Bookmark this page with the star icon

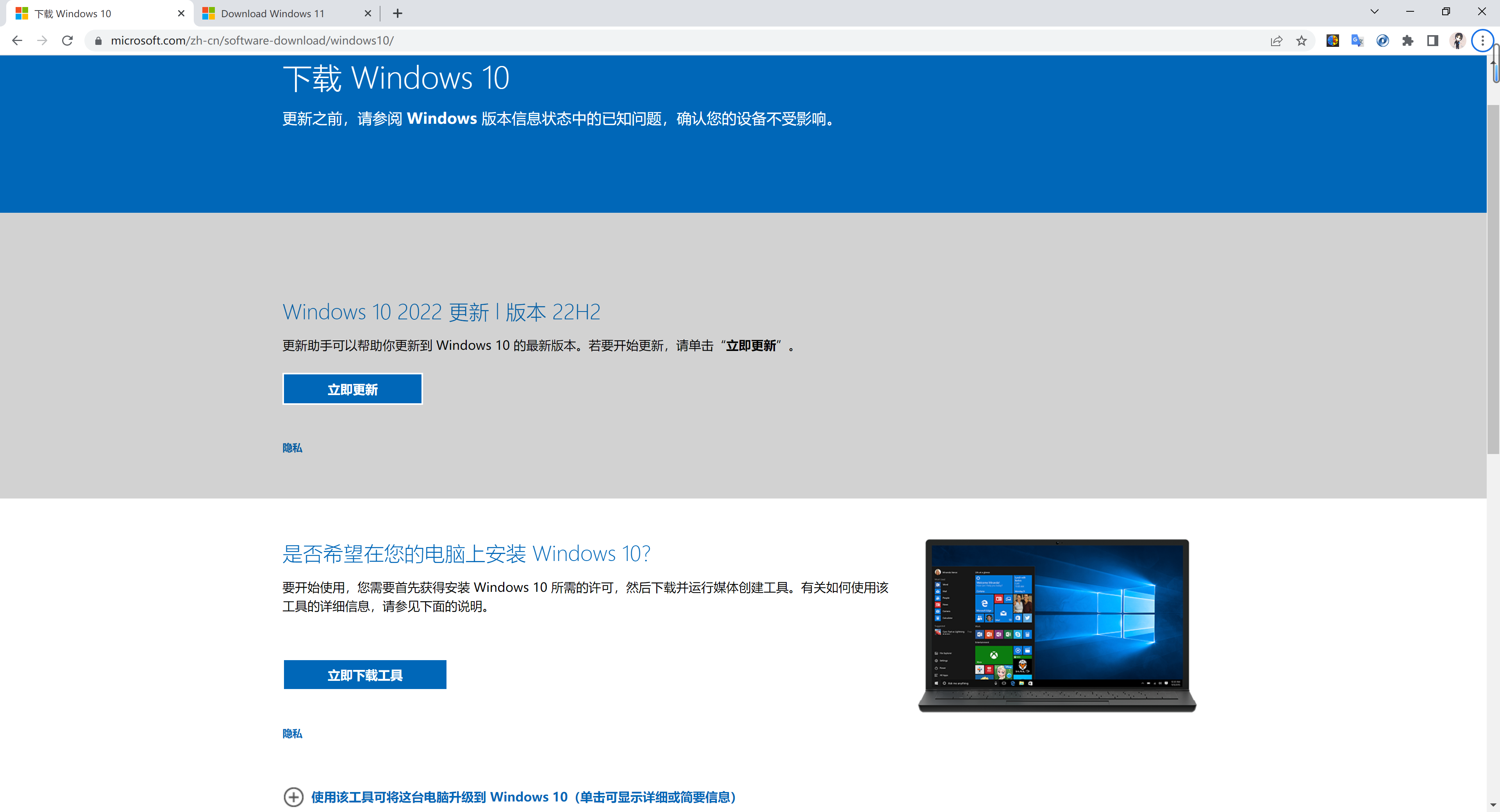click(x=1302, y=40)
